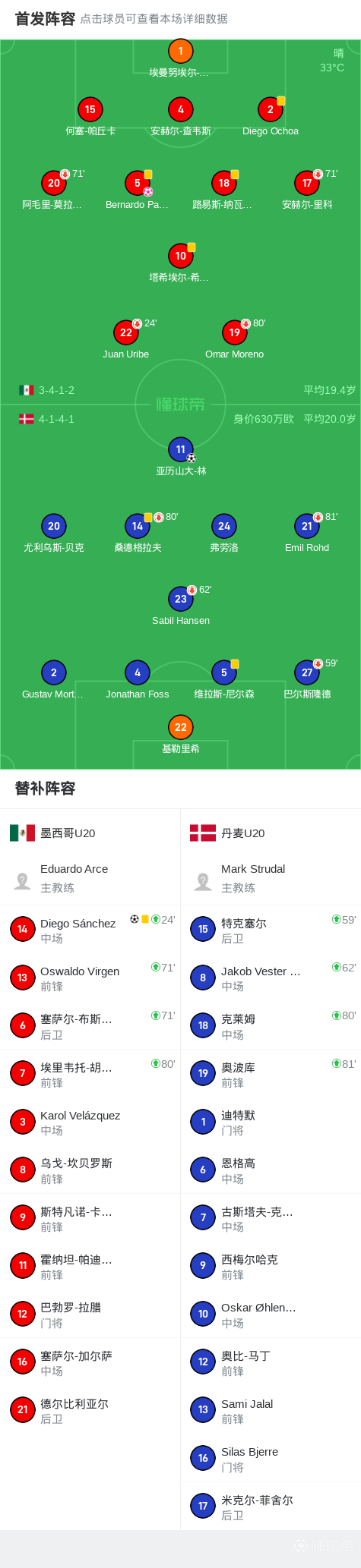361x1568 pixels.
Task: Select Denmark coach Mark Strudal
Action: [271, 878]
